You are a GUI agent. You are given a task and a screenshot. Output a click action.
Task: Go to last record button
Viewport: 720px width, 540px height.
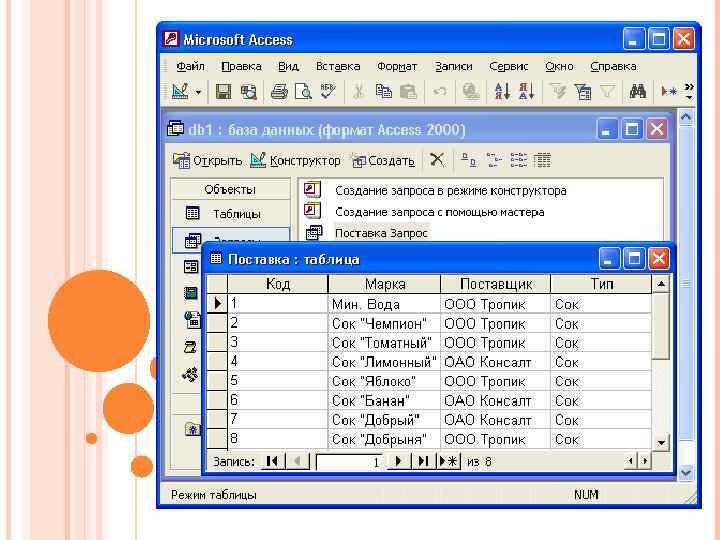(422, 461)
